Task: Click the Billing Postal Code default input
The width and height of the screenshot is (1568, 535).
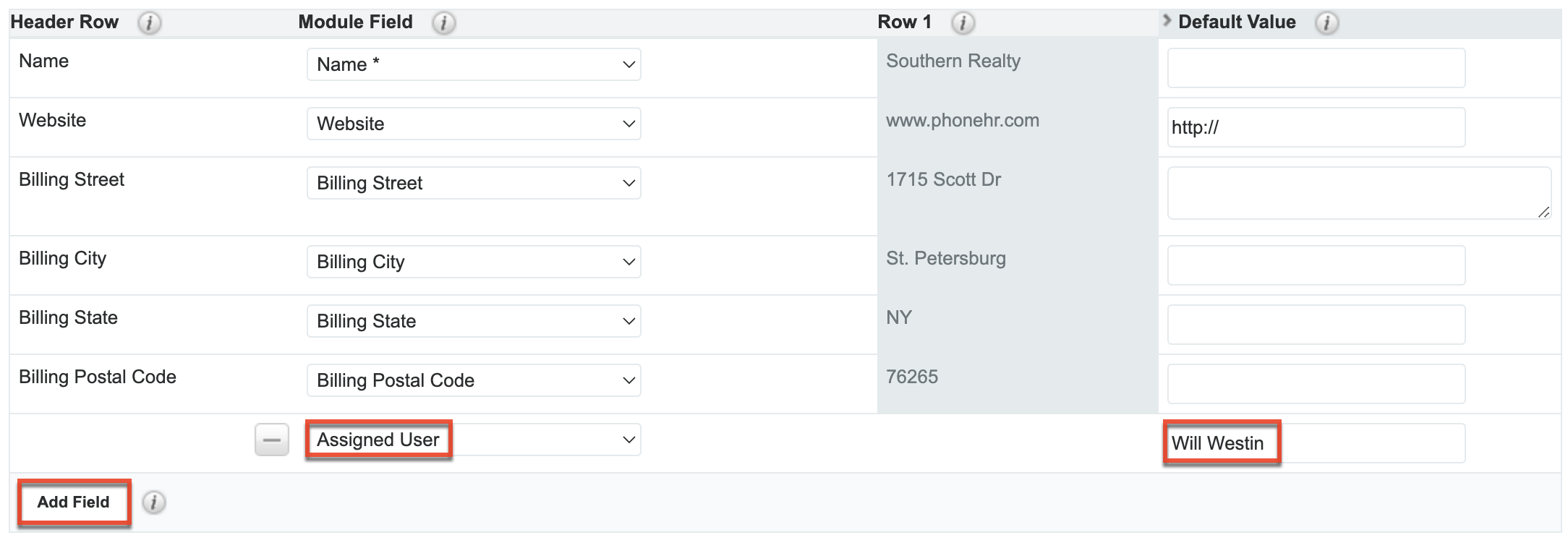Action: point(1316,384)
